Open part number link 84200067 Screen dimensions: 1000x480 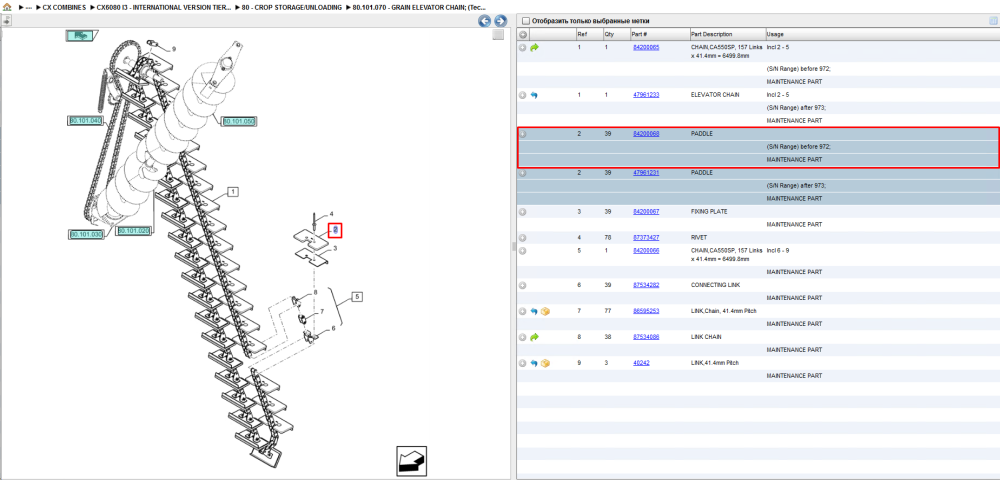point(645,212)
